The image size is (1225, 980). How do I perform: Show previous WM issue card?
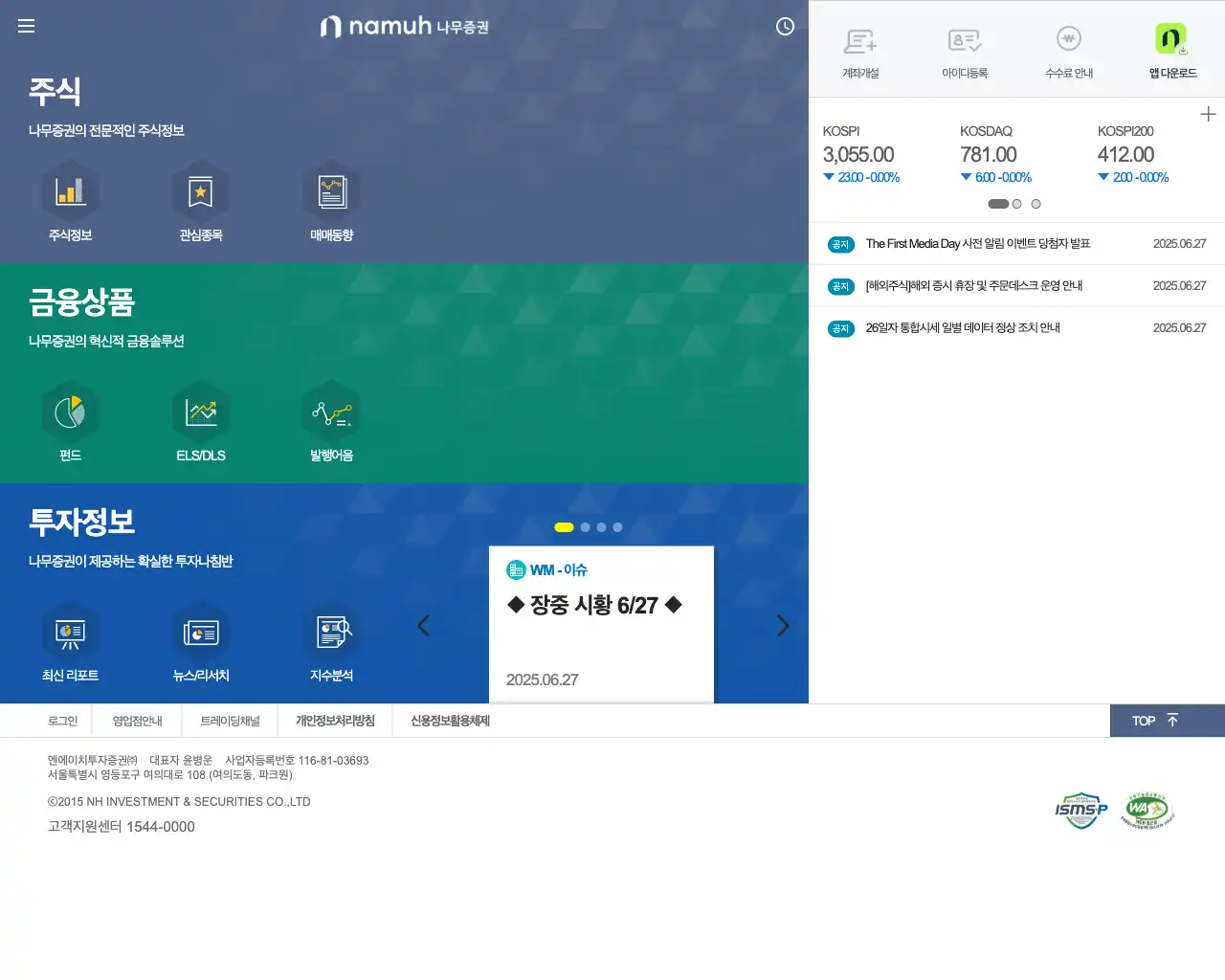click(x=423, y=626)
